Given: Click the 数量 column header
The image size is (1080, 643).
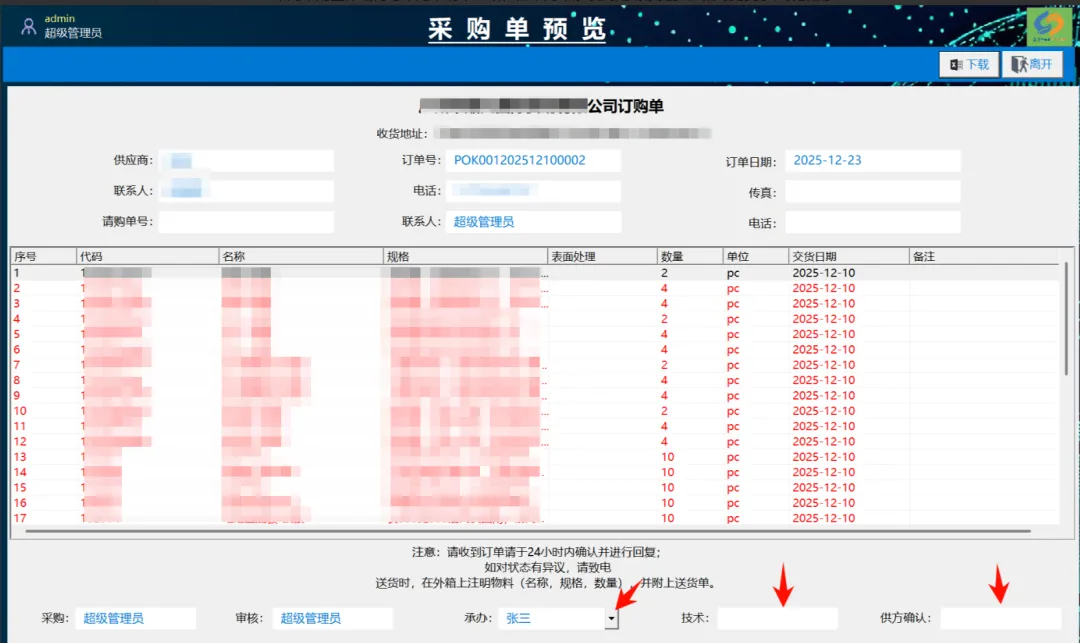Looking at the screenshot, I should pyautogui.click(x=690, y=256).
